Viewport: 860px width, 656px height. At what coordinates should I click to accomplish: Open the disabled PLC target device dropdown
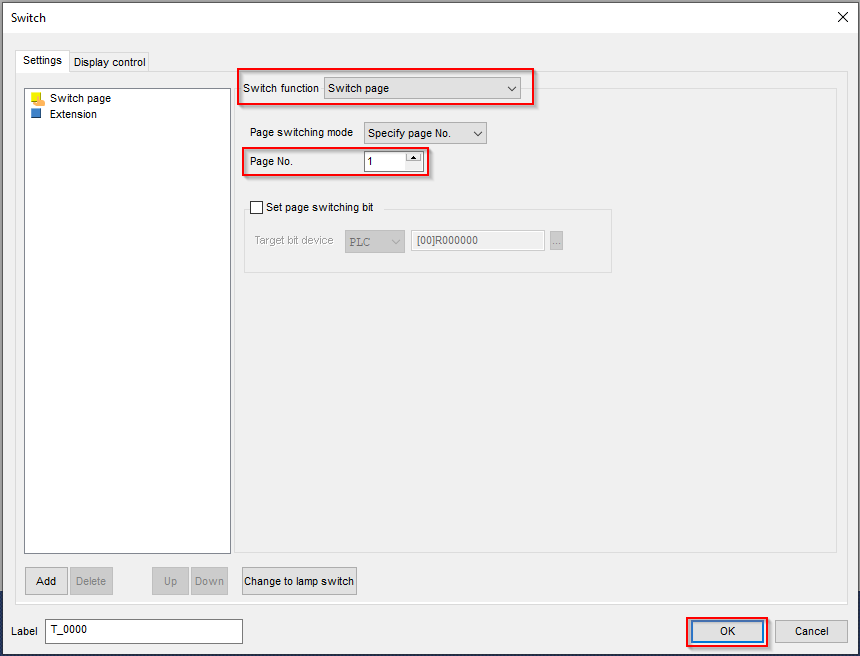pyautogui.click(x=375, y=241)
